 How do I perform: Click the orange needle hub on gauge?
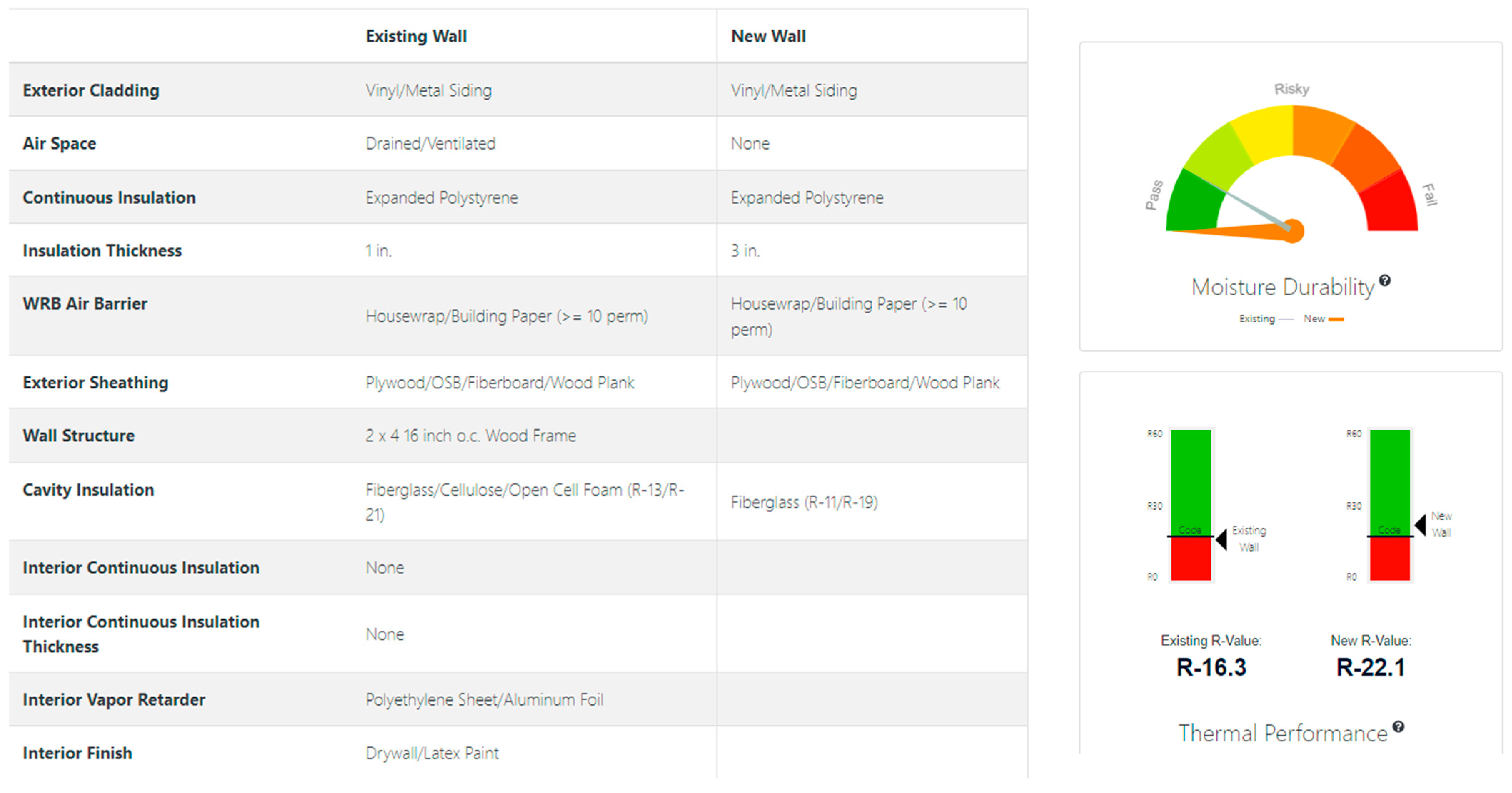[x=1294, y=230]
